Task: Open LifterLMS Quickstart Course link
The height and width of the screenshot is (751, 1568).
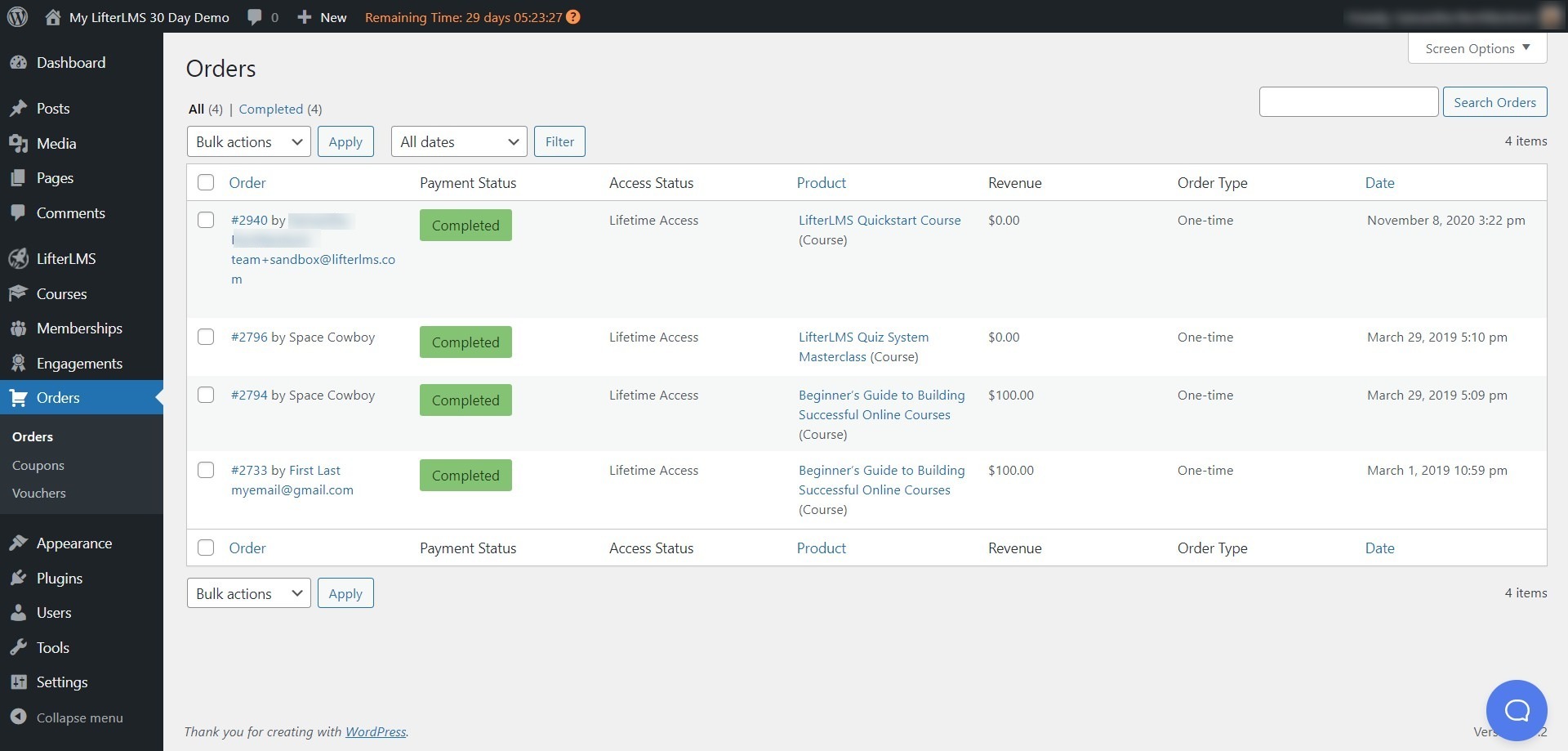Action: [880, 220]
